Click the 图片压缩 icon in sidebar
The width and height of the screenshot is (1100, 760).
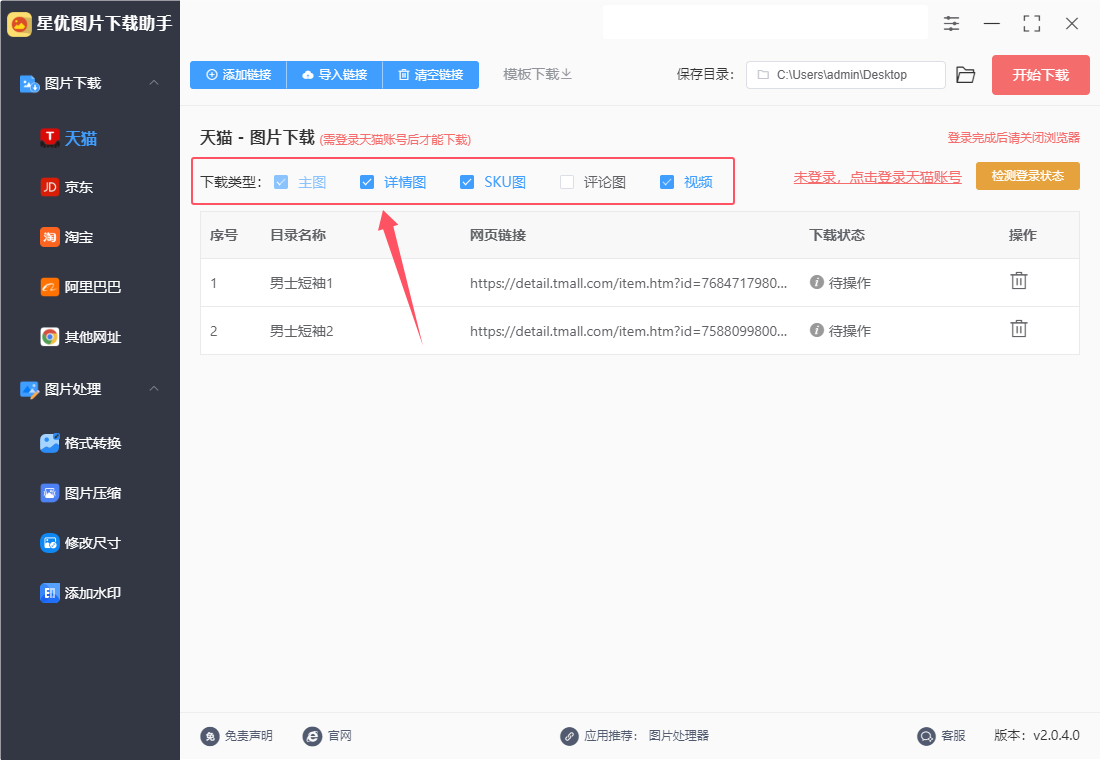point(49,493)
